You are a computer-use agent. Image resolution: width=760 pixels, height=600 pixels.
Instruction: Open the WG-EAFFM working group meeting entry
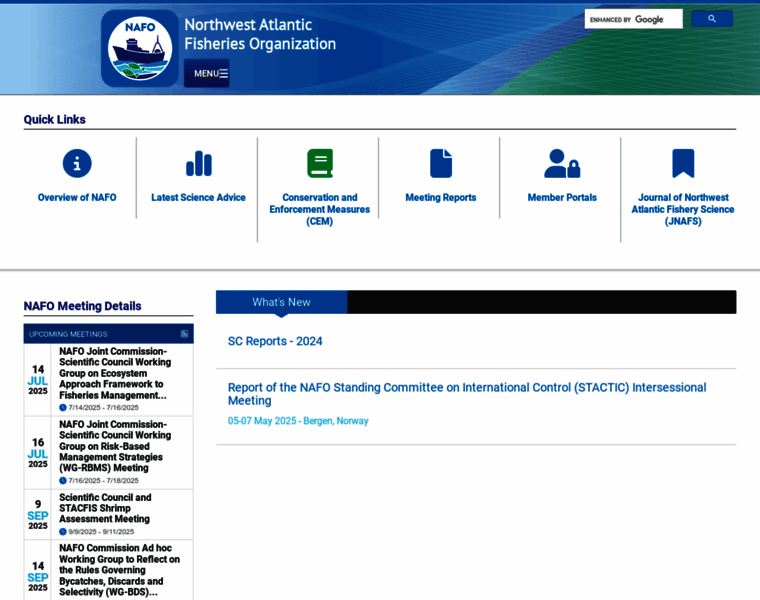point(115,373)
